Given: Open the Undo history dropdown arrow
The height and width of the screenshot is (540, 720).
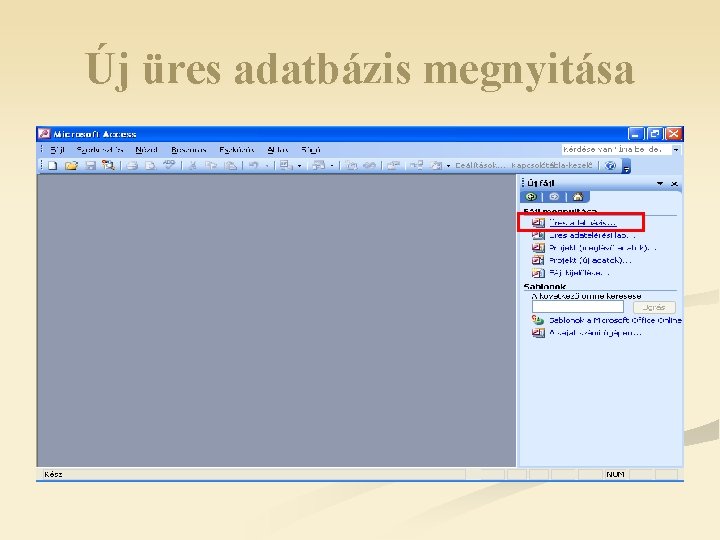Looking at the screenshot, I should [x=267, y=166].
